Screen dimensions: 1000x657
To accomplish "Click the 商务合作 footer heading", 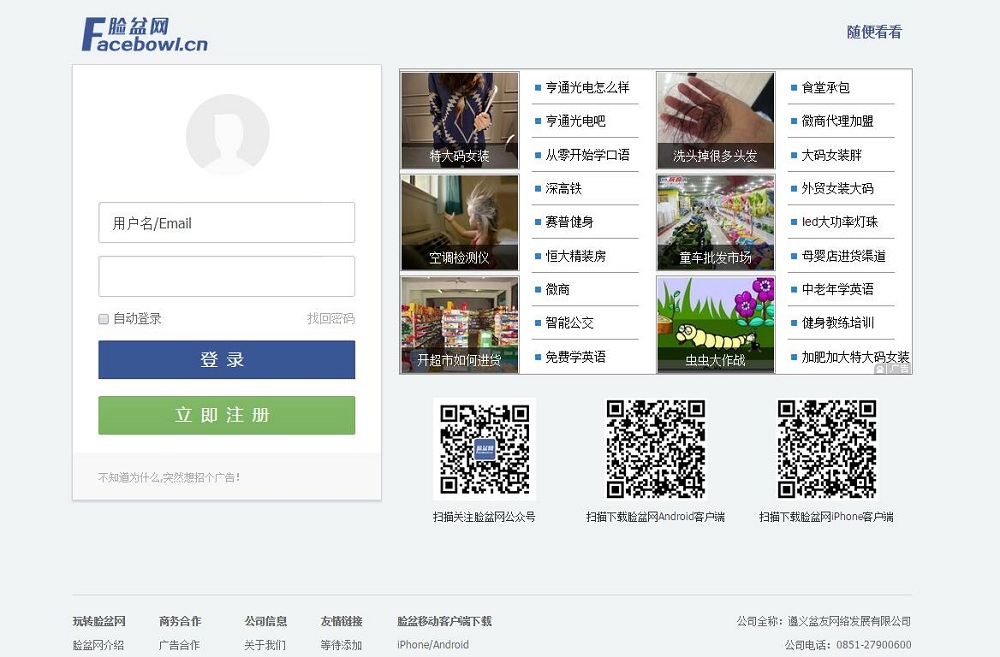I will (x=180, y=621).
